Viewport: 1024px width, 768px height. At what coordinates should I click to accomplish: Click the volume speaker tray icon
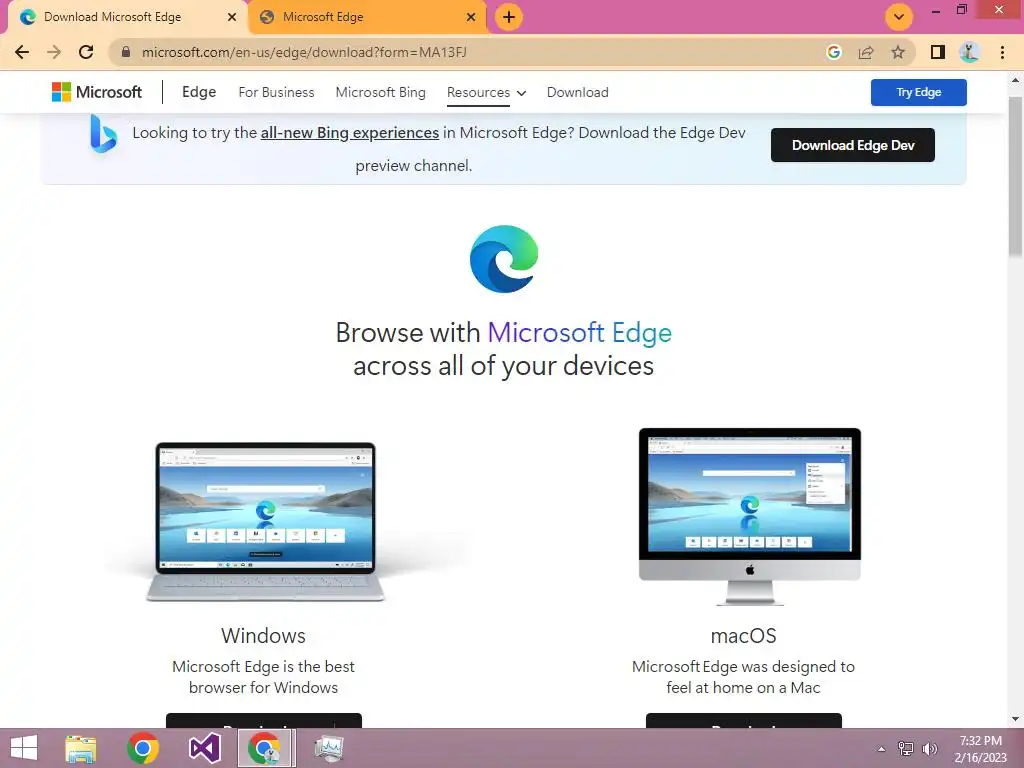(x=930, y=749)
